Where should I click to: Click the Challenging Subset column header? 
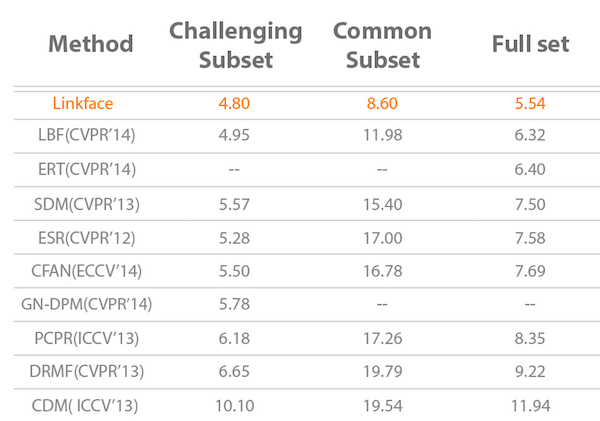235,44
